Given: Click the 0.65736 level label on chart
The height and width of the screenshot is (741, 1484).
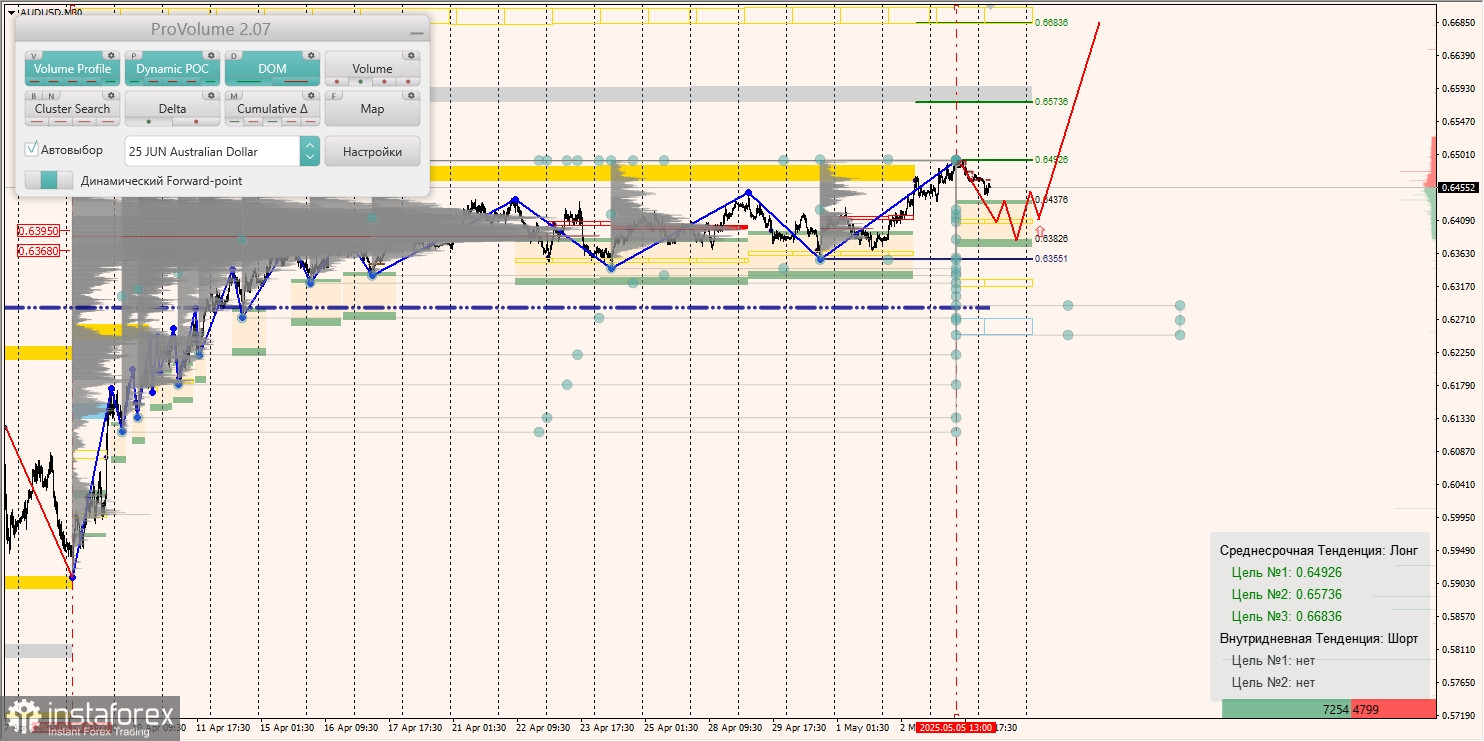Looking at the screenshot, I should tap(1051, 102).
